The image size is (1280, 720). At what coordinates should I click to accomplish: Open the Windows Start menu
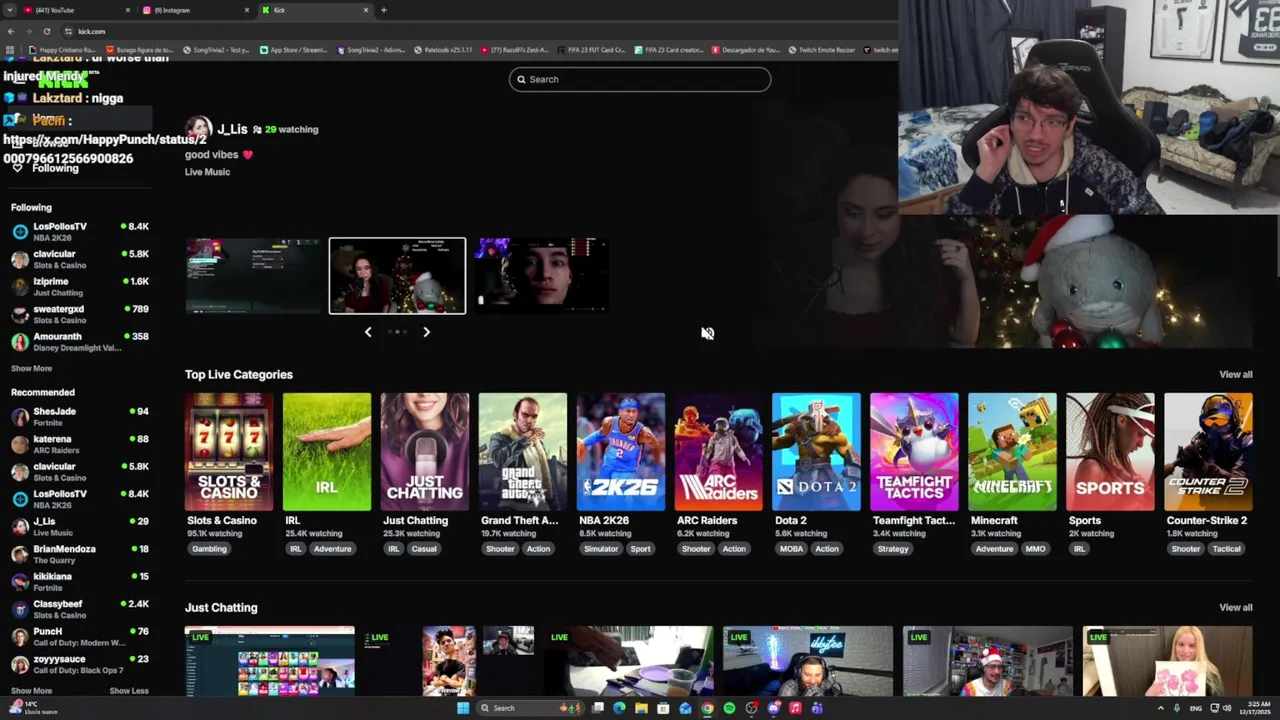(463, 708)
